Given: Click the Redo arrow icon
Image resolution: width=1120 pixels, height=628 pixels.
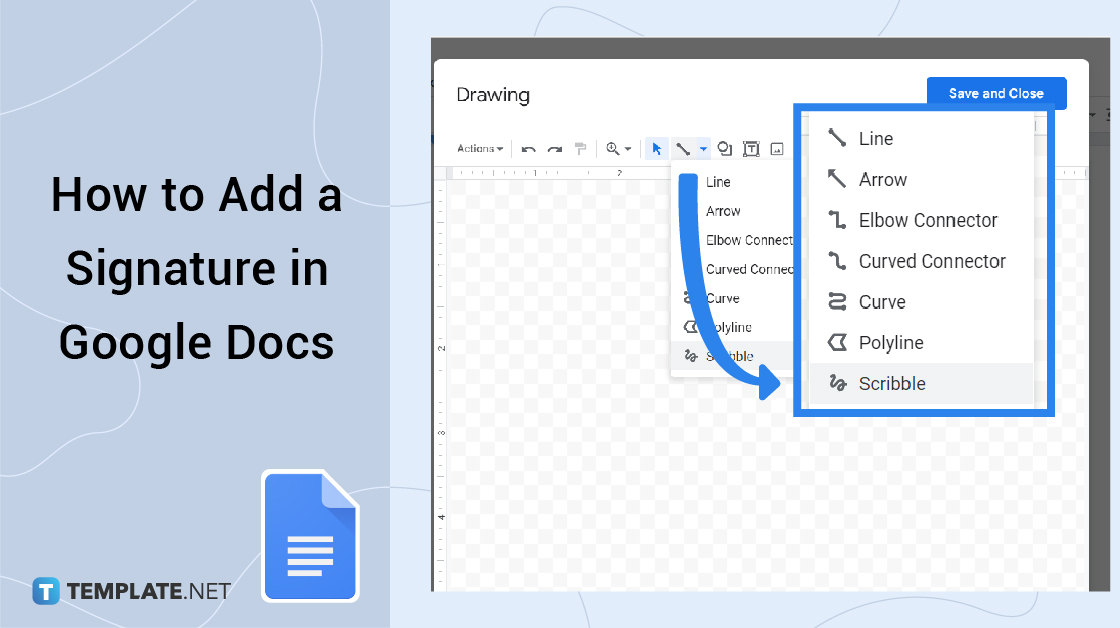Looking at the screenshot, I should (x=554, y=149).
